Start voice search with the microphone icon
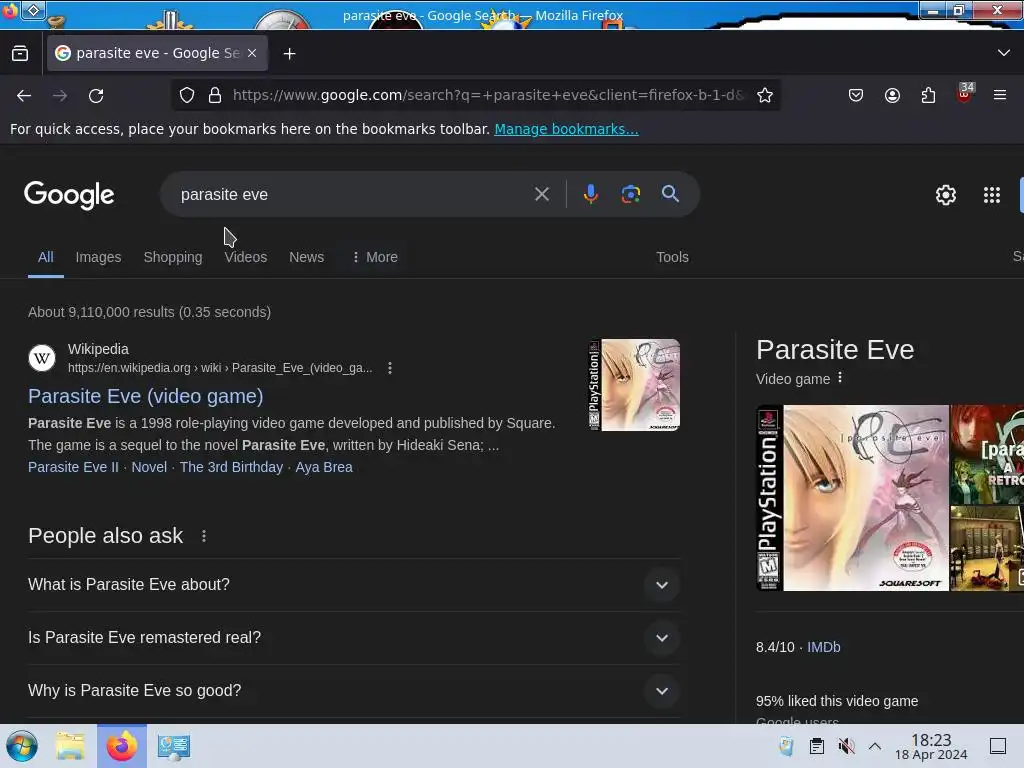1024x768 pixels. [590, 194]
